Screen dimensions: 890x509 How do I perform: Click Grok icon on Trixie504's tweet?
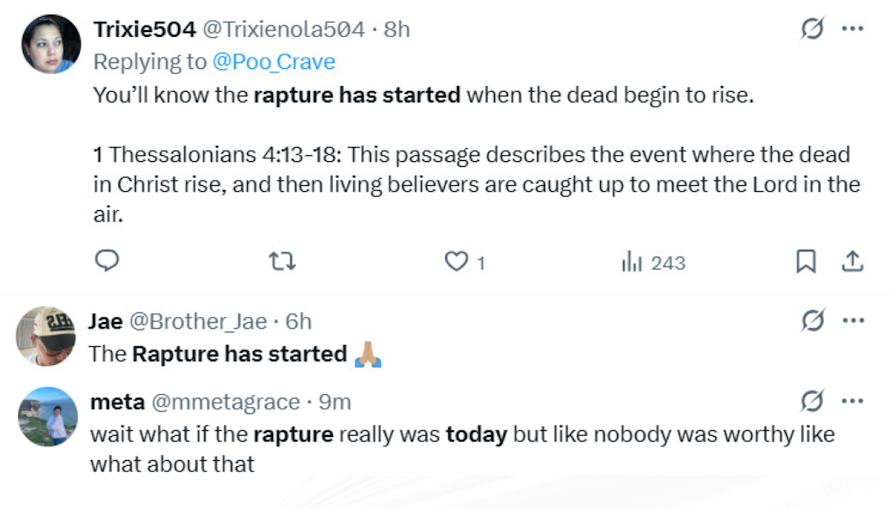[x=813, y=29]
